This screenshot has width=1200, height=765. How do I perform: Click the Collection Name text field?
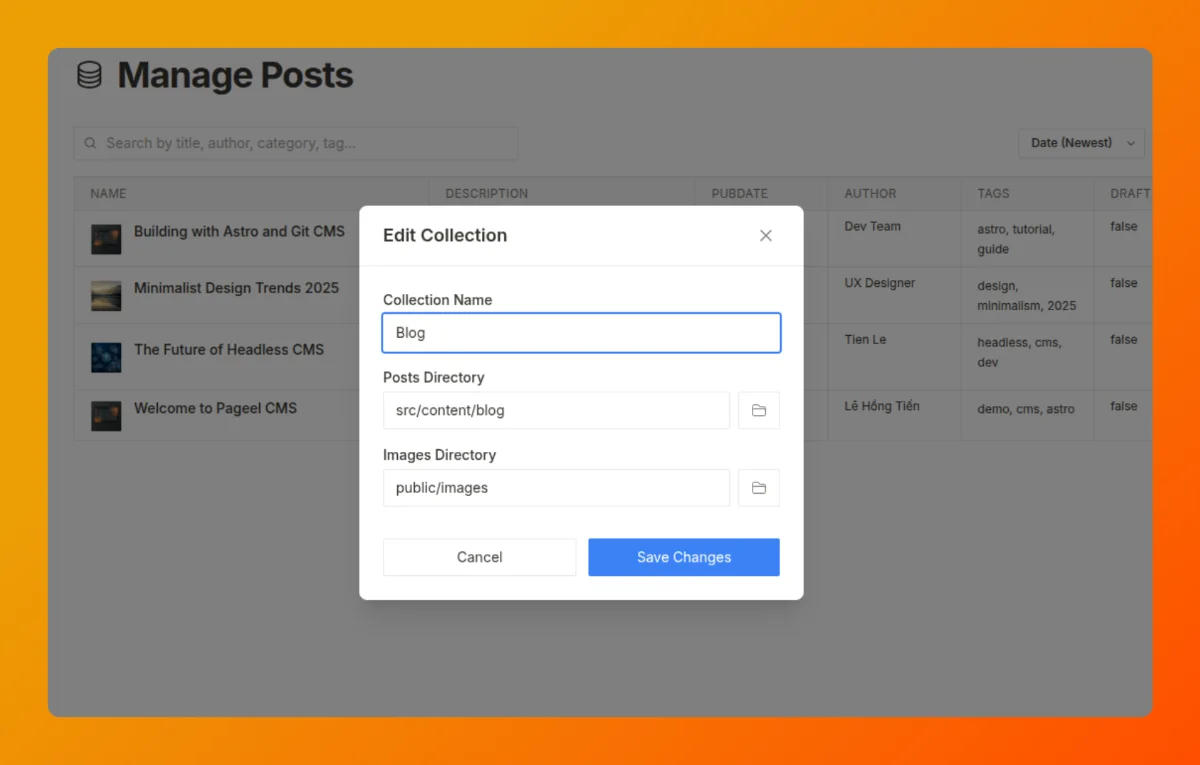[581, 333]
